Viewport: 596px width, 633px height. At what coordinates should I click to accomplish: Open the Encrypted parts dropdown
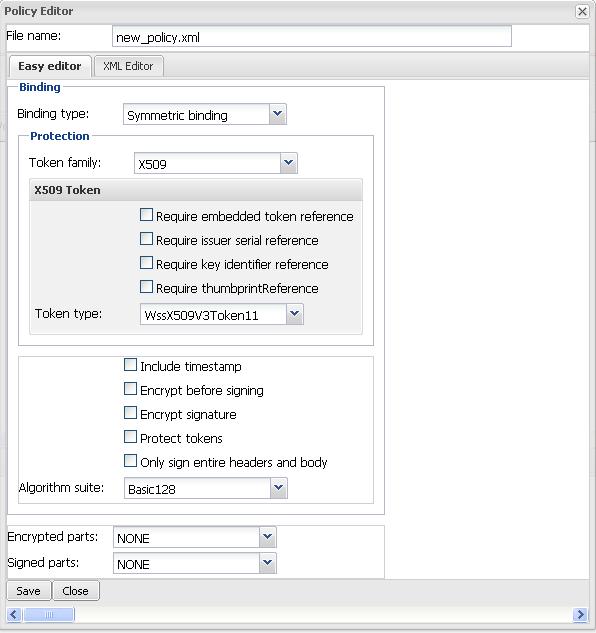pos(267,537)
